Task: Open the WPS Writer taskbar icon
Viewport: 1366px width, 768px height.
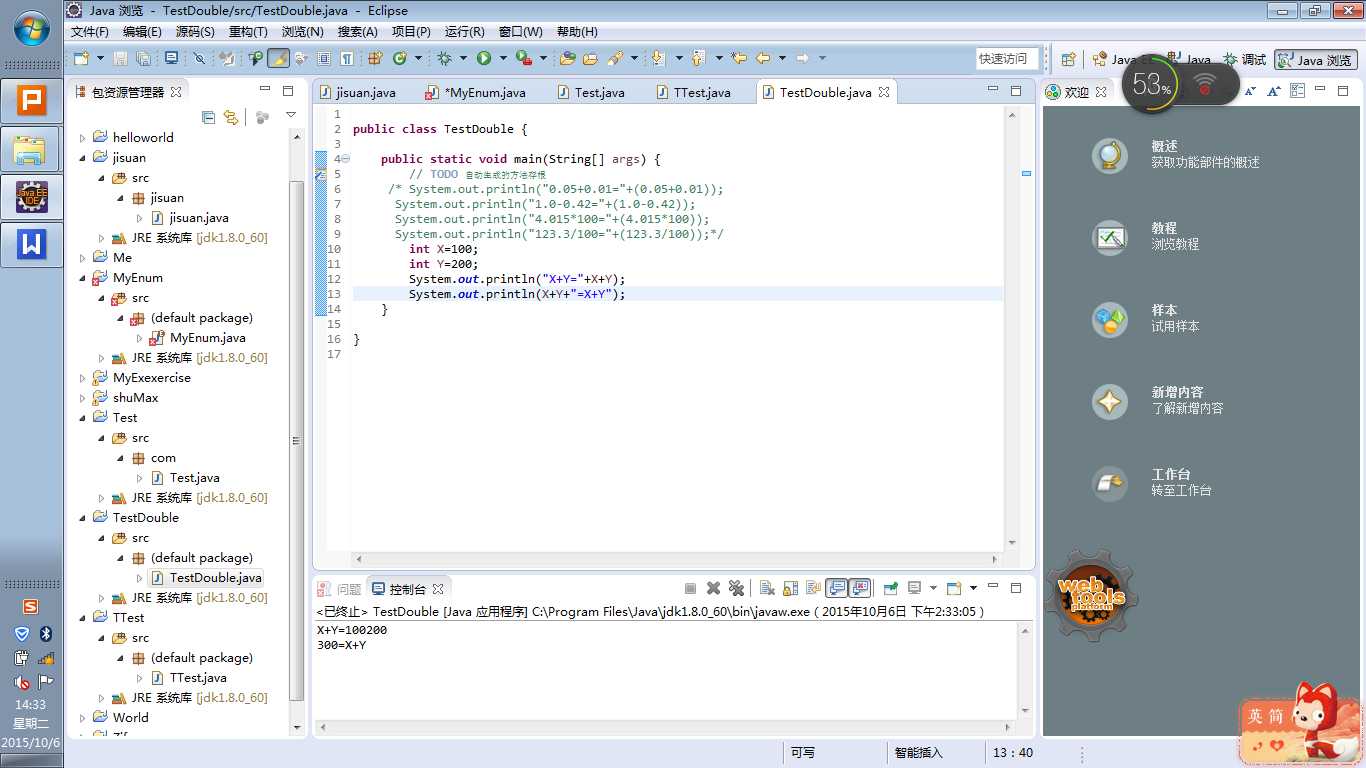Action: click(x=32, y=245)
